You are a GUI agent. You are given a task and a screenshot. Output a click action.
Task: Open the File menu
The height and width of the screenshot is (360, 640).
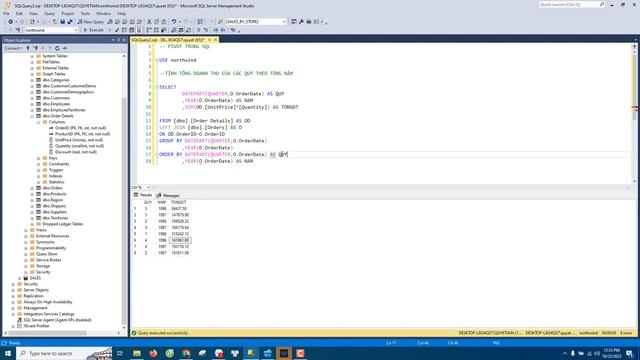[6, 13]
